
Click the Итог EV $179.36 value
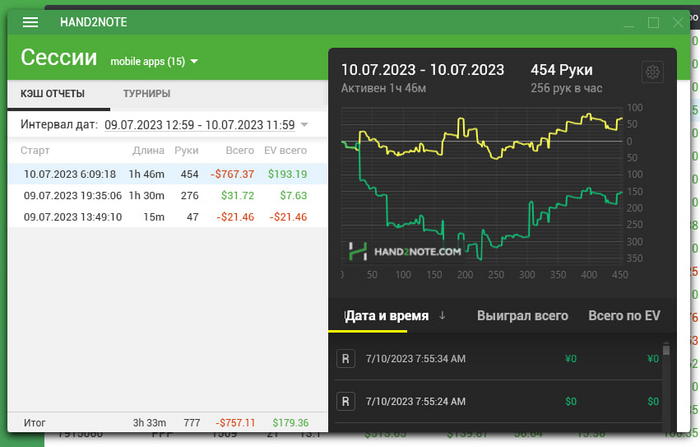(x=291, y=422)
